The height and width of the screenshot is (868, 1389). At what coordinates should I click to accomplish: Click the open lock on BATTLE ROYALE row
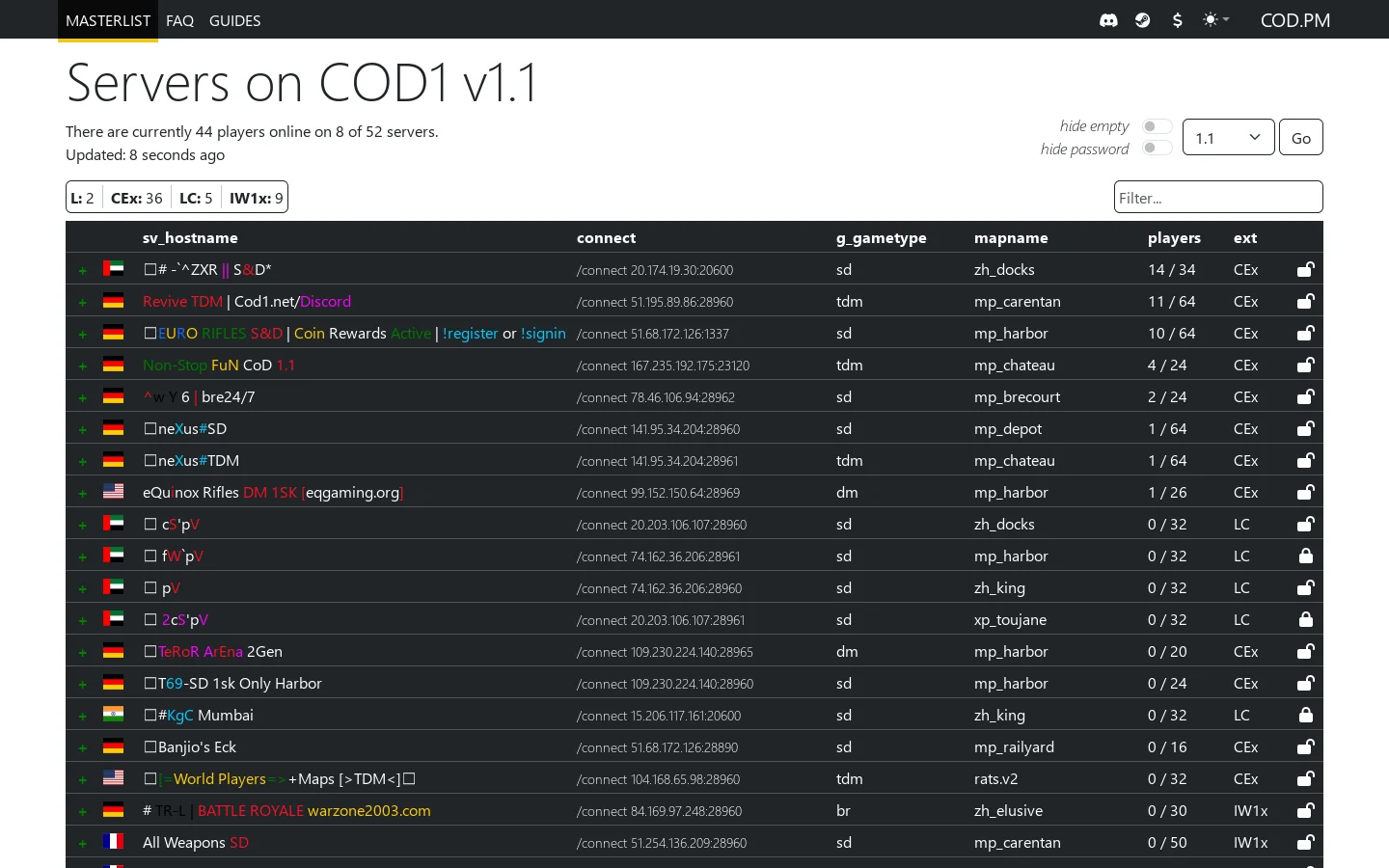[1305, 810]
